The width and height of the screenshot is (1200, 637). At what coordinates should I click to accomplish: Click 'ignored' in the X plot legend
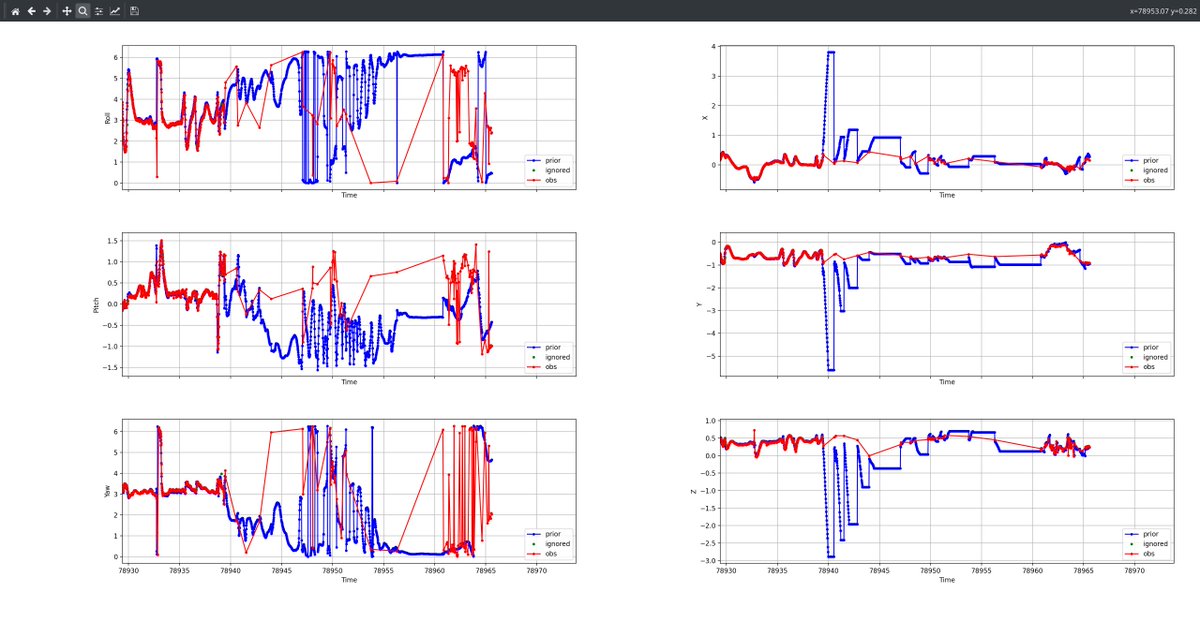pos(1155,170)
